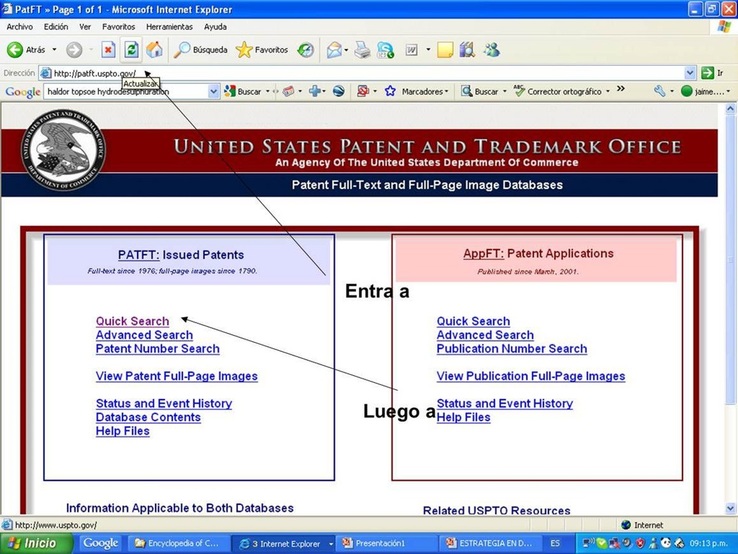Click the grey Forward arrow button

pos(74,49)
